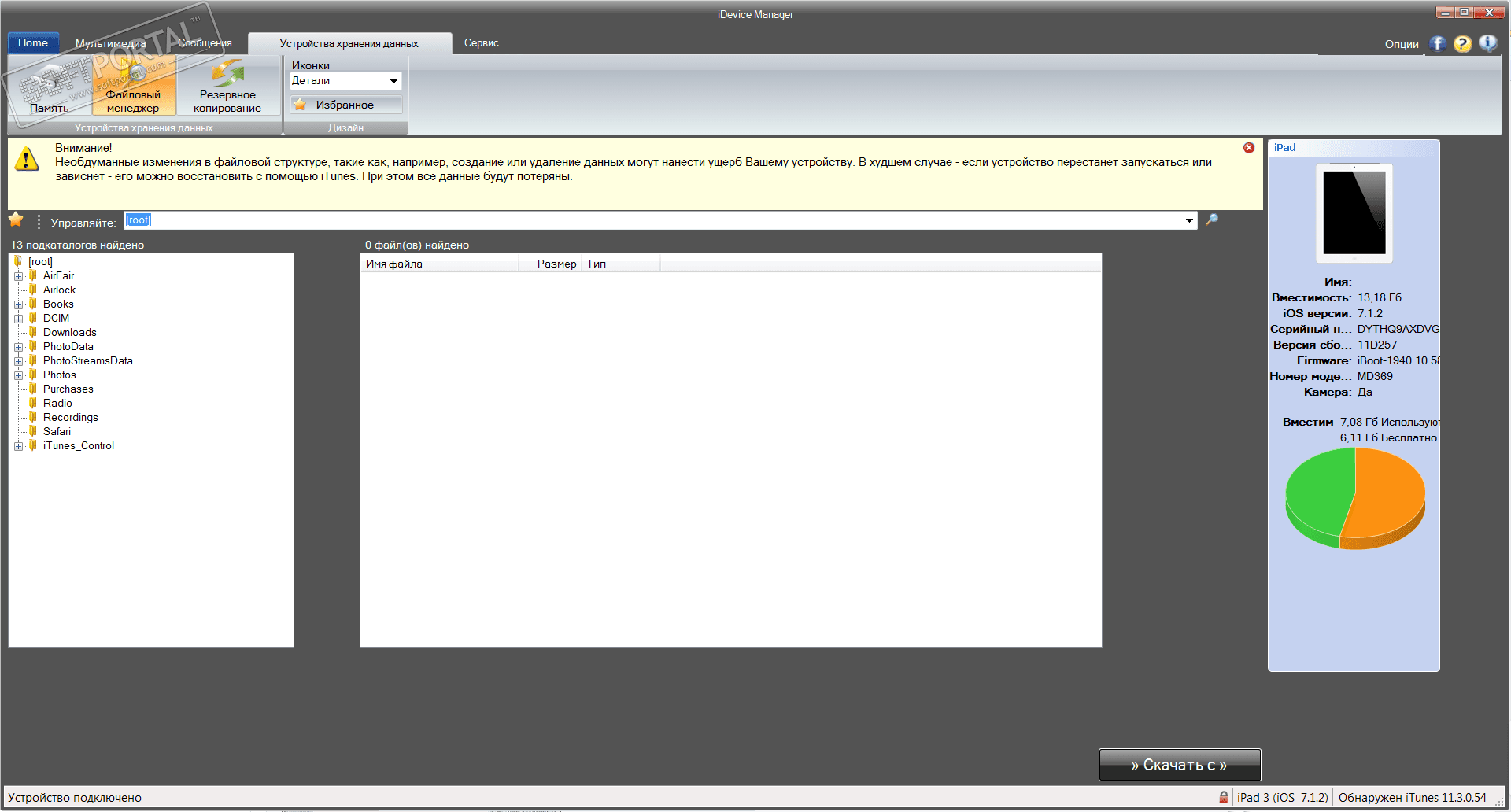Select the Radio folder
This screenshot has height=812, width=1511.
(x=57, y=404)
